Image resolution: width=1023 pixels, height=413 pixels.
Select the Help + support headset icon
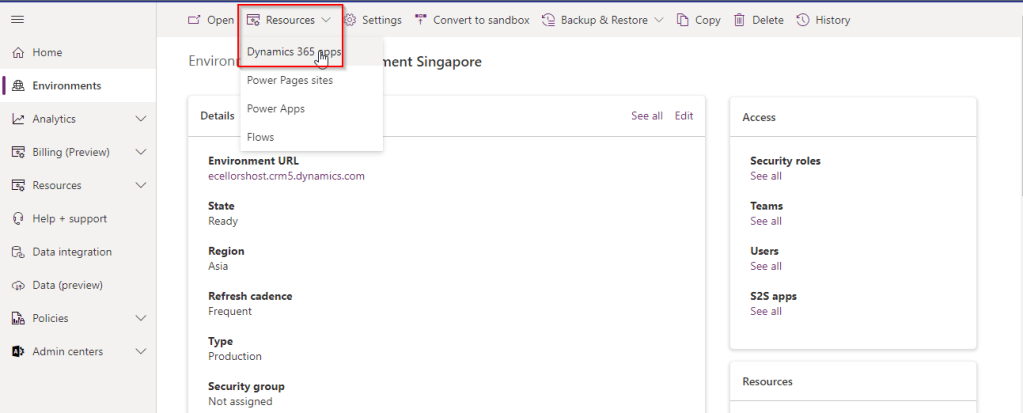18,218
